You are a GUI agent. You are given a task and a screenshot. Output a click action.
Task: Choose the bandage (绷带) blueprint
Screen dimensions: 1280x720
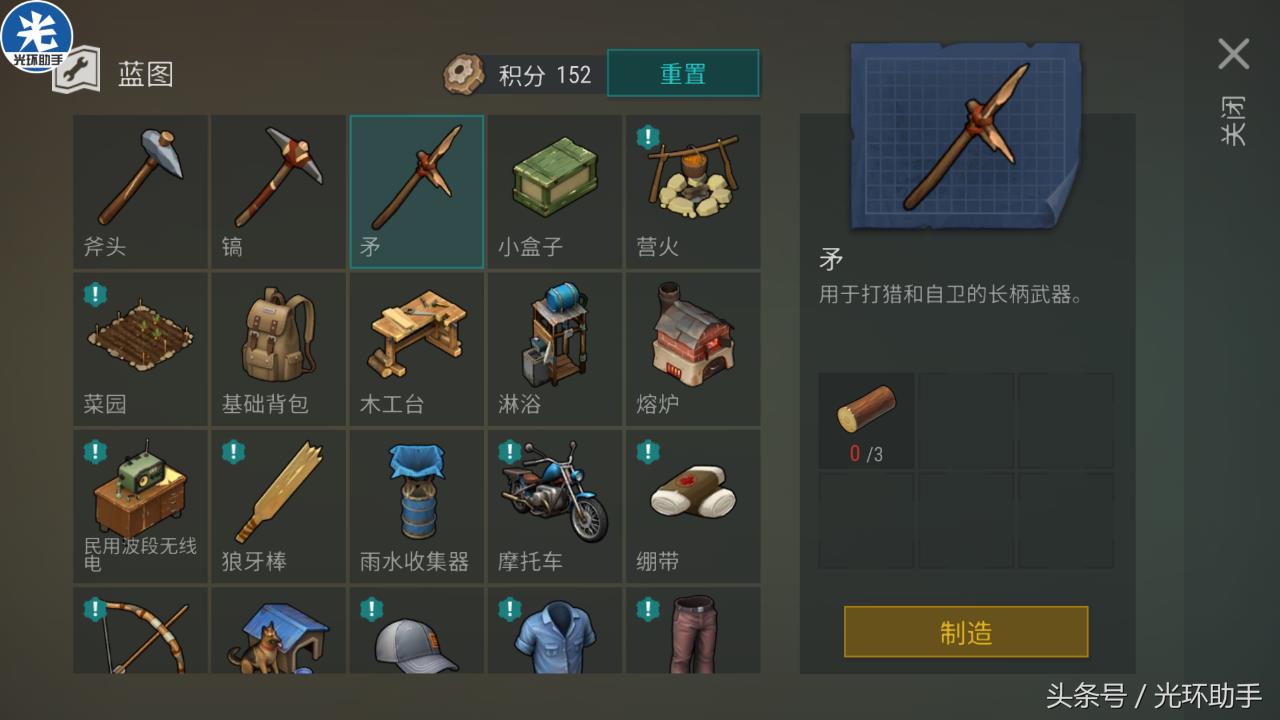point(693,507)
